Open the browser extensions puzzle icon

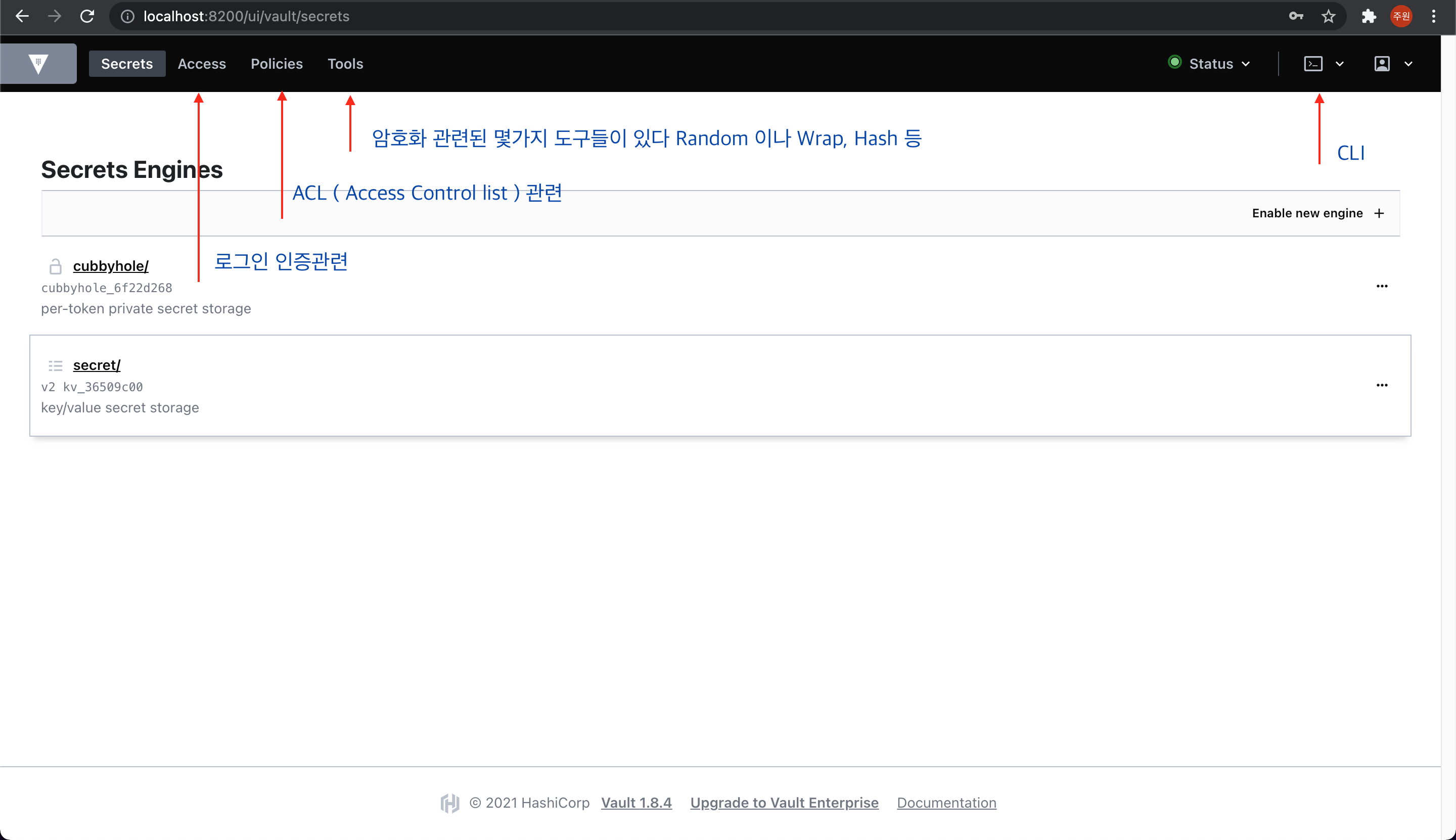pyautogui.click(x=1369, y=16)
